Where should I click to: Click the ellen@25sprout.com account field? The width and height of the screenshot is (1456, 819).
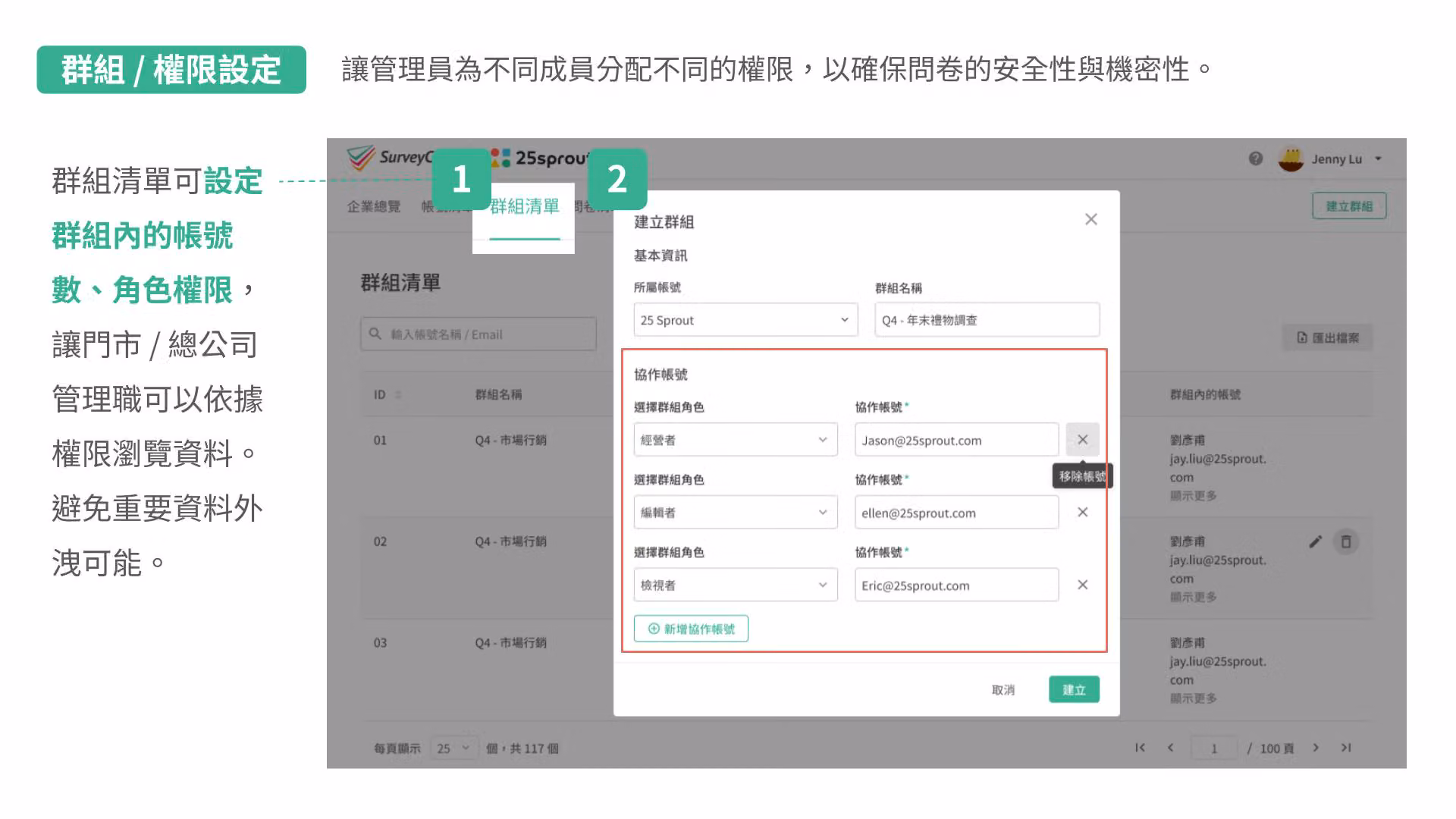pyautogui.click(x=956, y=513)
